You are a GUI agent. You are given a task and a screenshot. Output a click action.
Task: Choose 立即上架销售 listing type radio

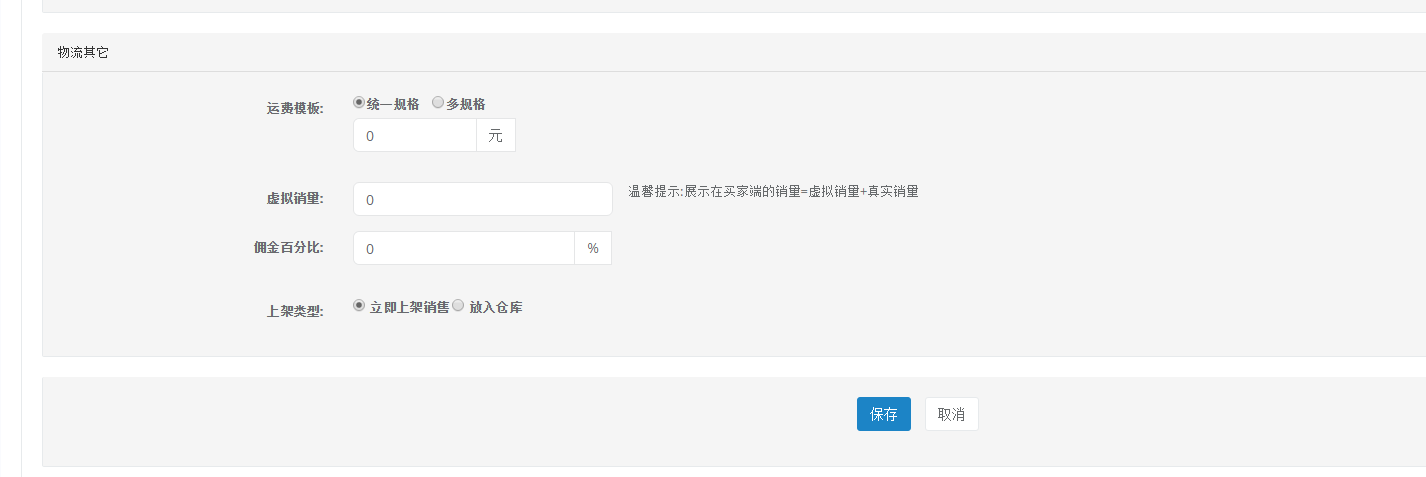tap(359, 306)
